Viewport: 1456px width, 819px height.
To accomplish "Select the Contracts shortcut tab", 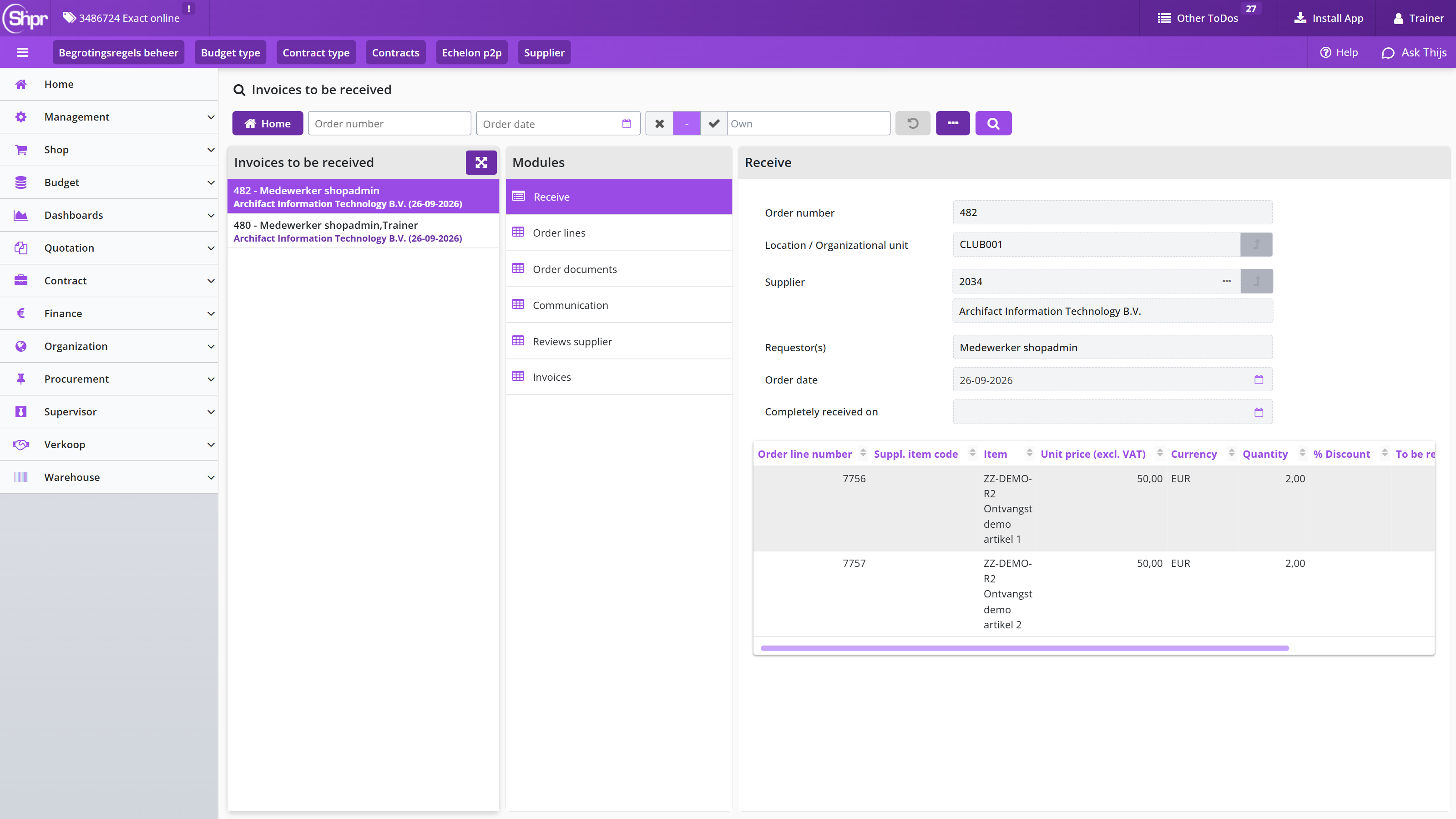I will coord(396,53).
